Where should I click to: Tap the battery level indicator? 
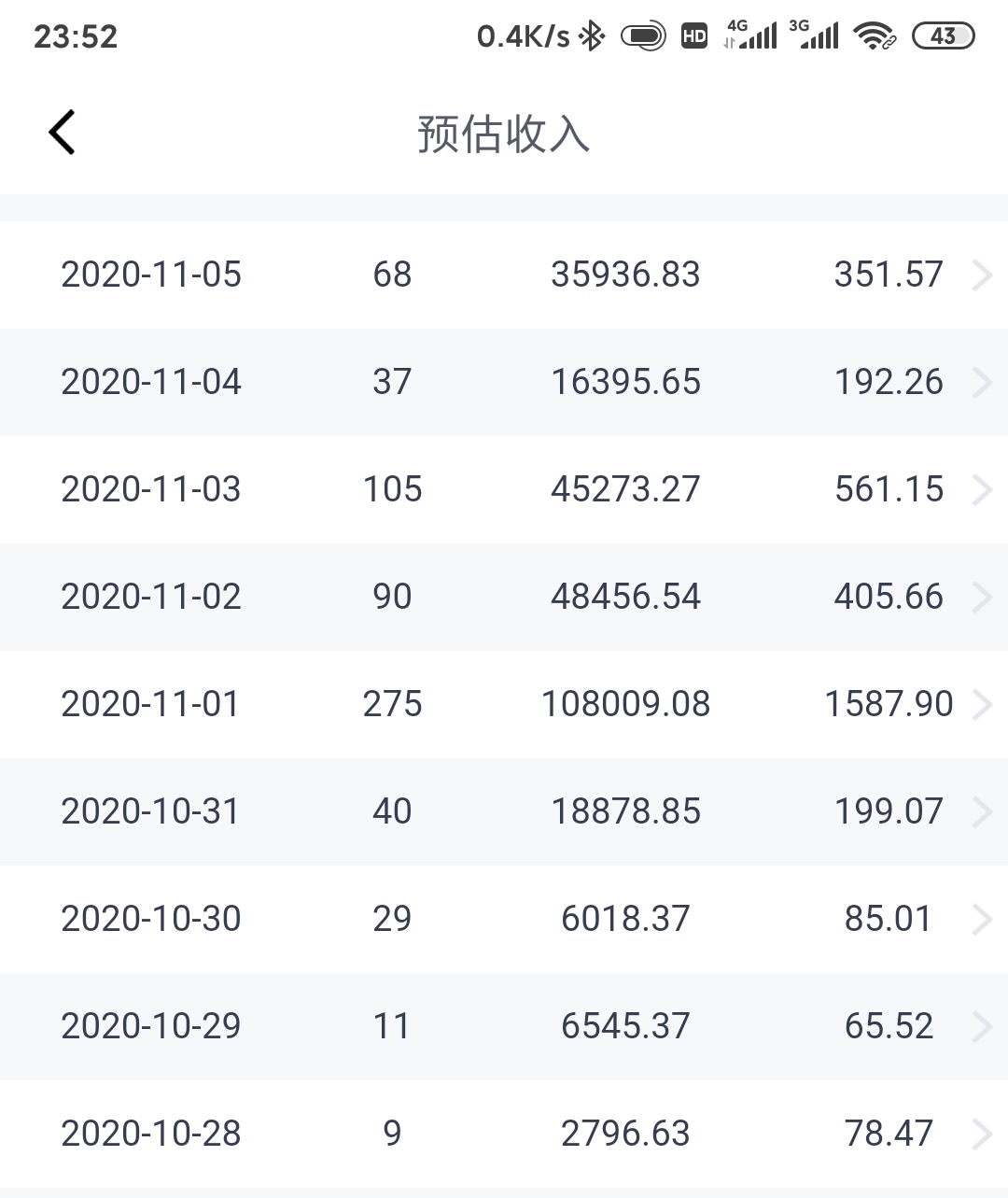pos(943,36)
